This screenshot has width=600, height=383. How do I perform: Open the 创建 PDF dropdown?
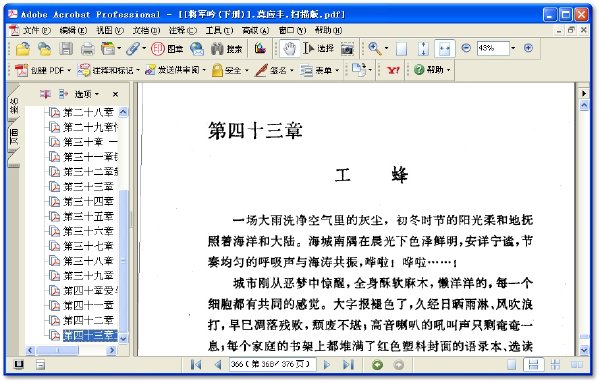(x=43, y=70)
